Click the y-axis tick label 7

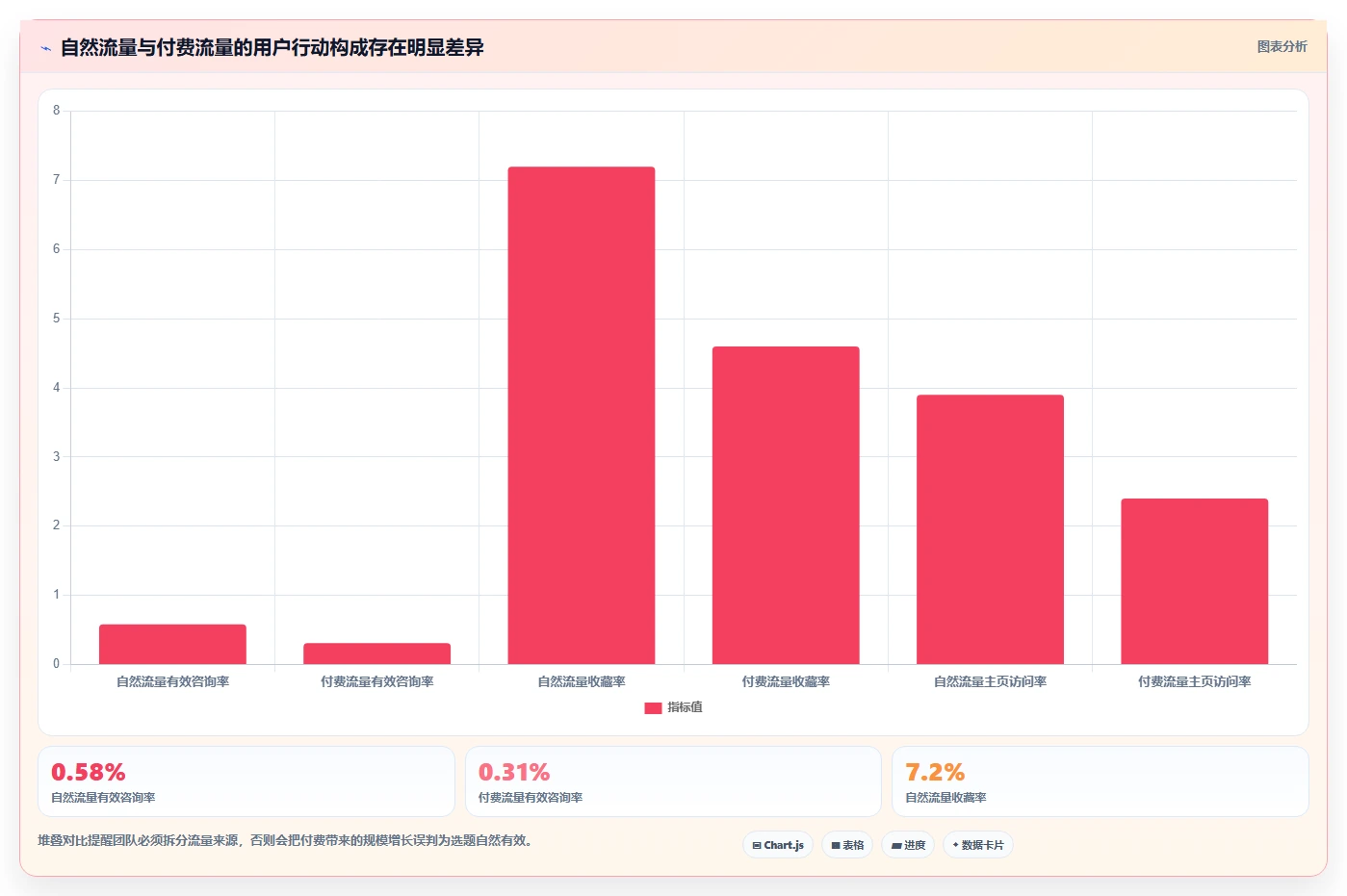56,180
